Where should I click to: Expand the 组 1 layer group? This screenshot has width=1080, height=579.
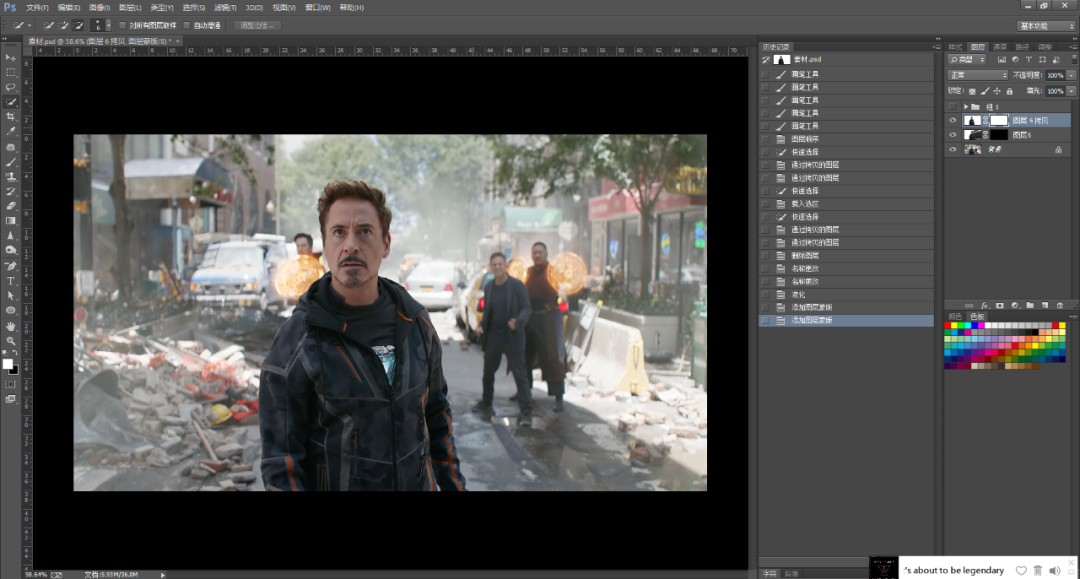965,106
